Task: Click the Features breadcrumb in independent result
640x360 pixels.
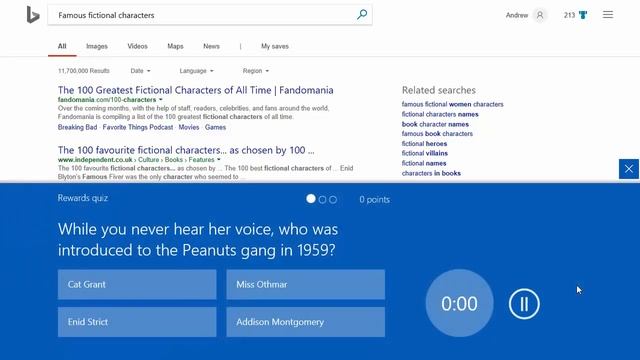Action: tap(202, 160)
